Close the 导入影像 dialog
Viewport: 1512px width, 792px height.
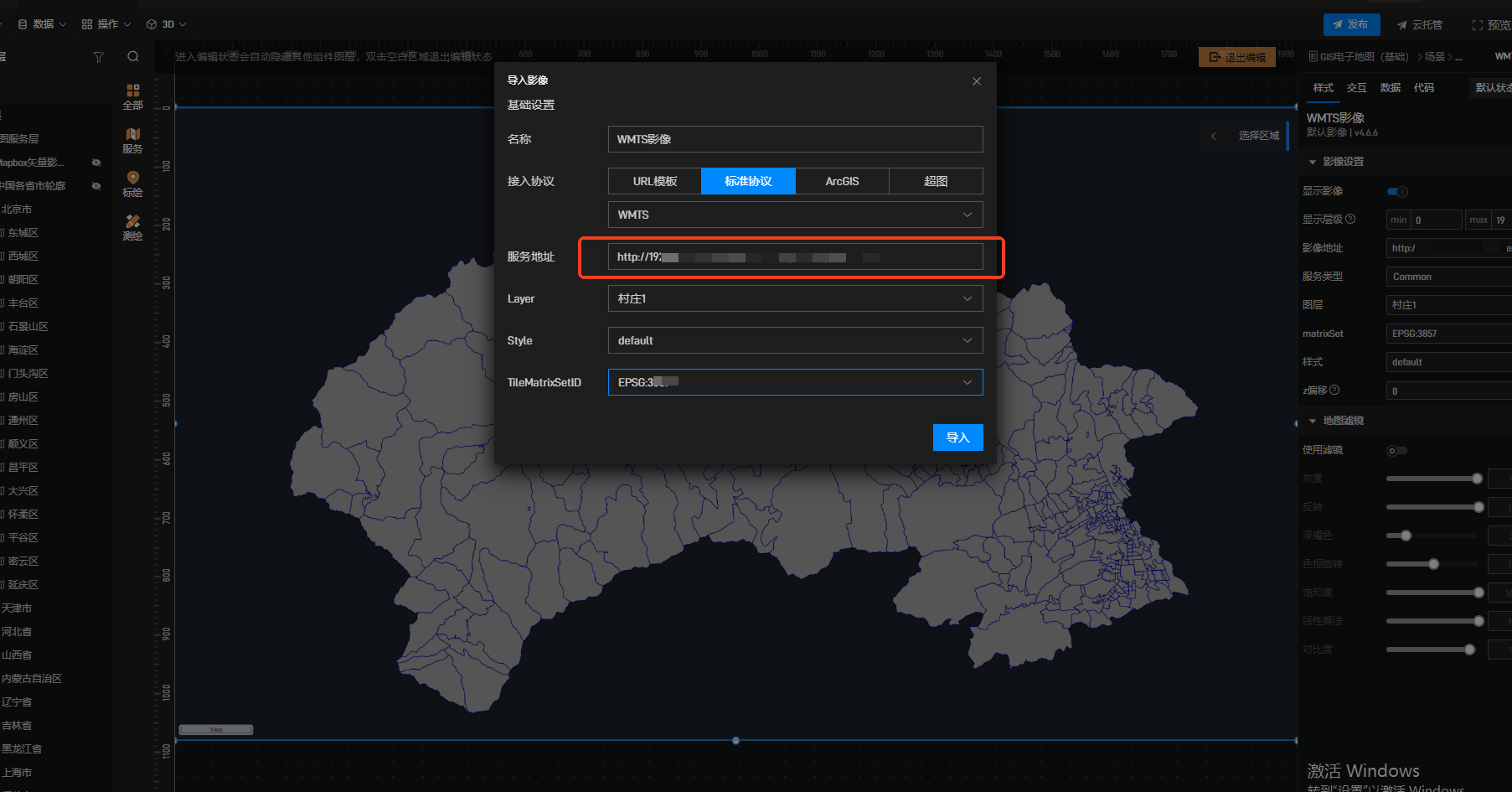click(x=976, y=81)
